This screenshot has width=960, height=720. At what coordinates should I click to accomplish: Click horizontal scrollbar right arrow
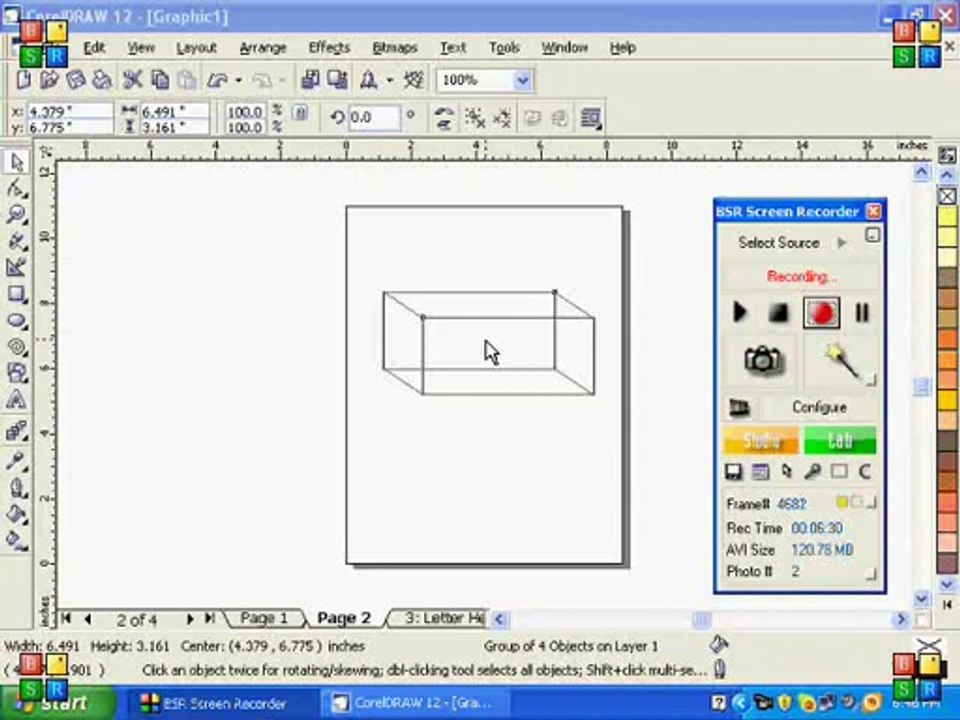[901, 620]
